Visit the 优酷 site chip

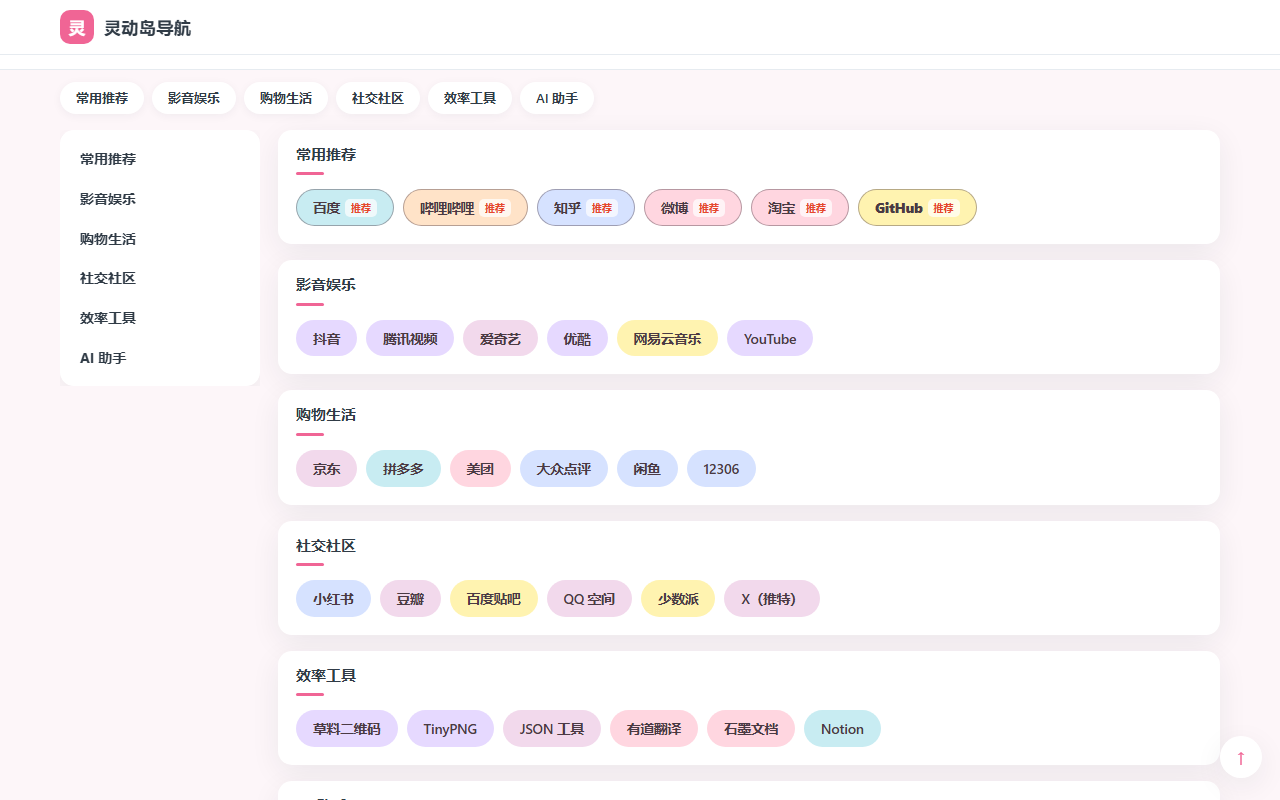(577, 339)
